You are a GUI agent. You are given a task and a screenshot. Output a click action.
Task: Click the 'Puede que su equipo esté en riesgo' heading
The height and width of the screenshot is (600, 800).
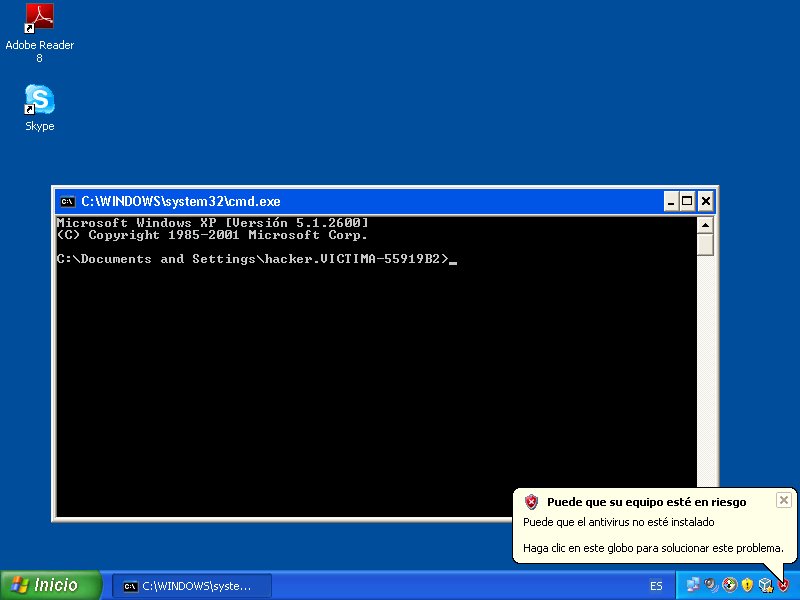coord(646,502)
